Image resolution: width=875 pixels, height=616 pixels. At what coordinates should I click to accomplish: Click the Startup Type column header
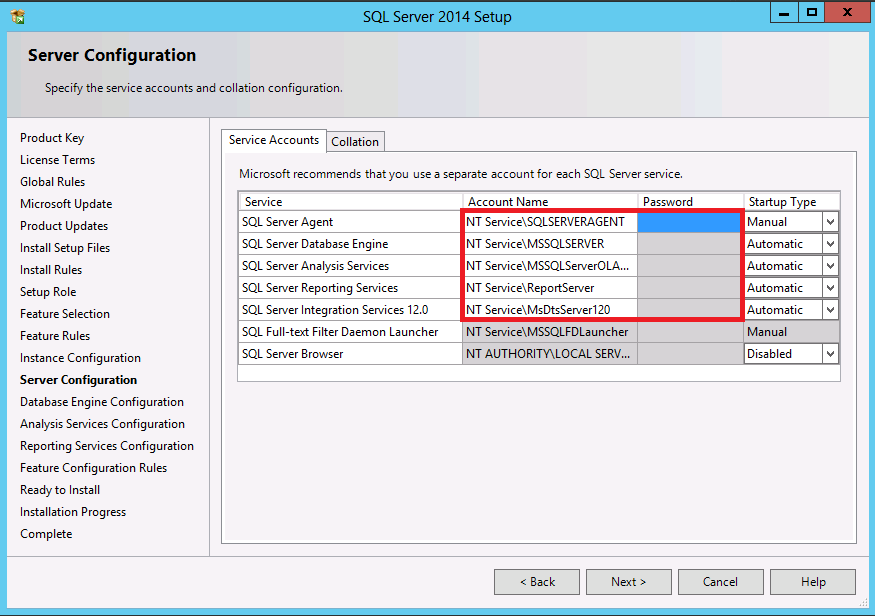(792, 201)
